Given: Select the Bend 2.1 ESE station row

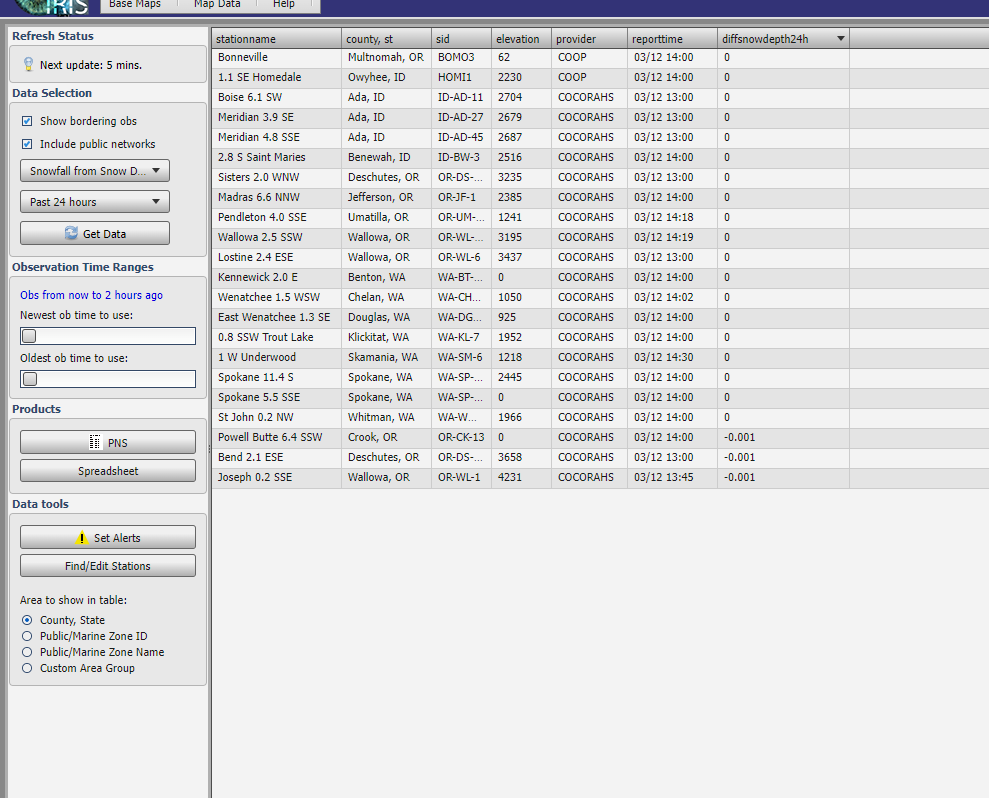Looking at the screenshot, I should [x=251, y=457].
